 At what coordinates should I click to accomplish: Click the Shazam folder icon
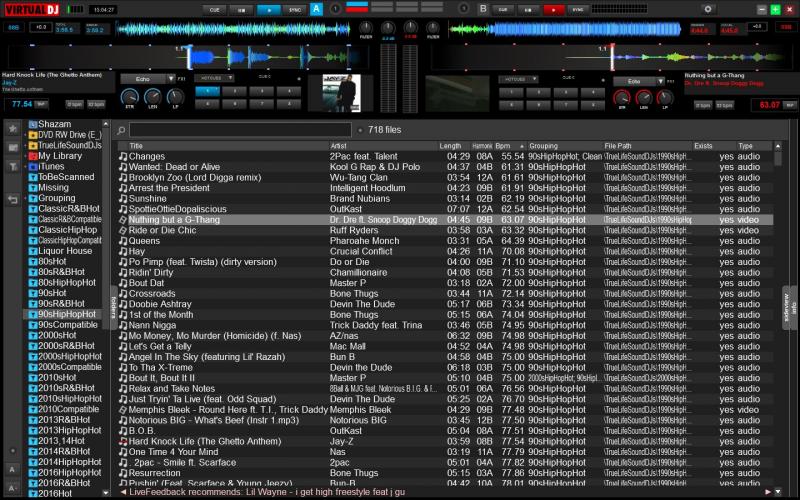click(x=33, y=124)
